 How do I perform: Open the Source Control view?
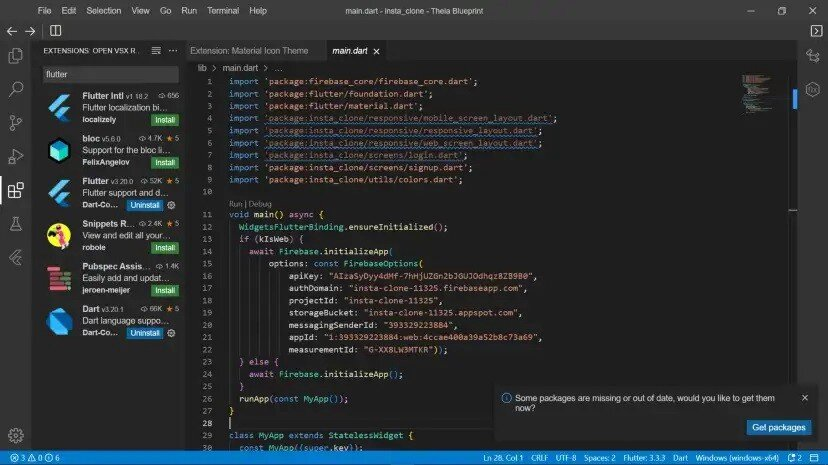[x=16, y=122]
